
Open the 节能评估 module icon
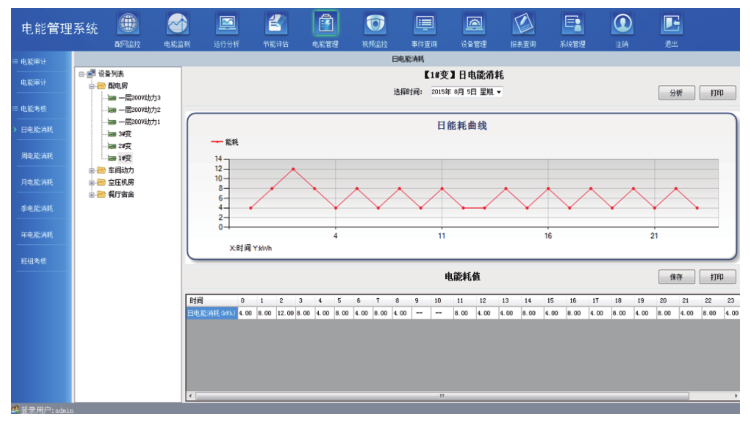[x=276, y=26]
